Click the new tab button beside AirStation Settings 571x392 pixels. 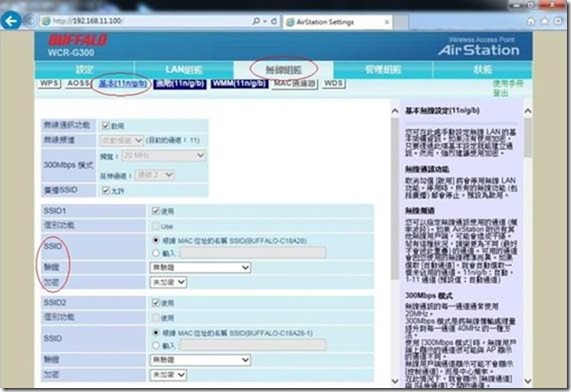[401, 22]
